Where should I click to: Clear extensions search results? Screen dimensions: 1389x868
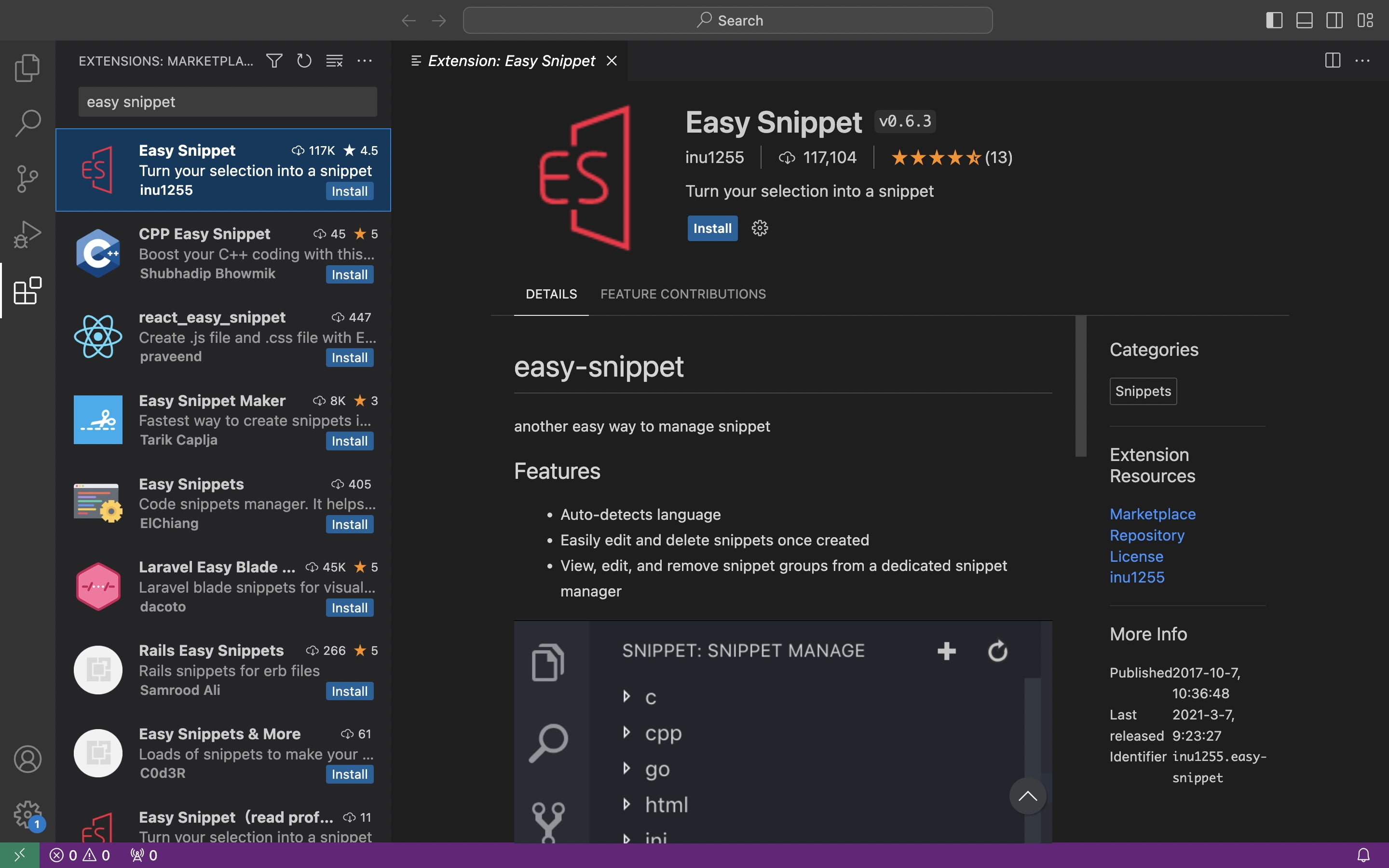[334, 61]
